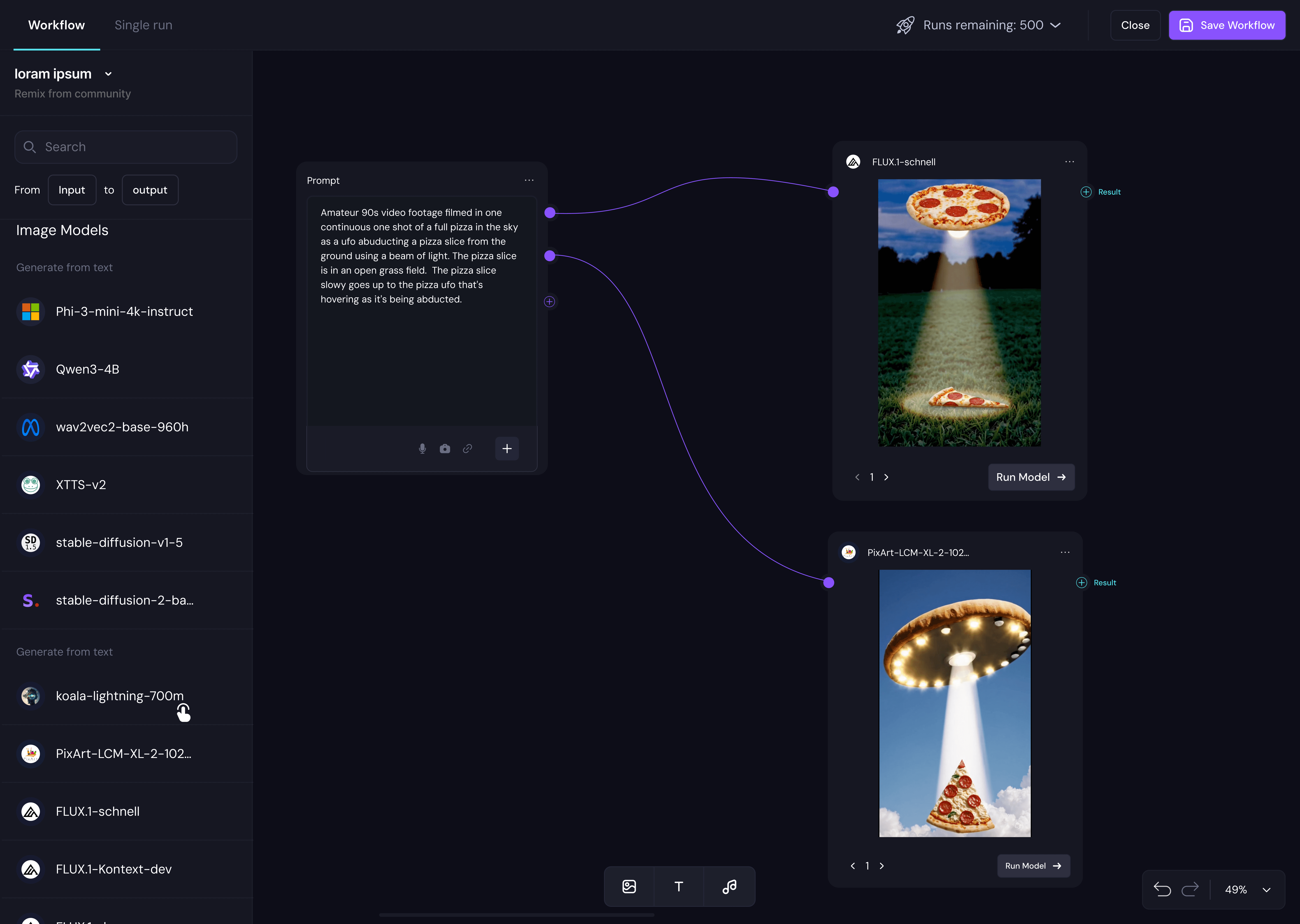
Task: Add an audio node from bottom toolbar
Action: coord(729,887)
